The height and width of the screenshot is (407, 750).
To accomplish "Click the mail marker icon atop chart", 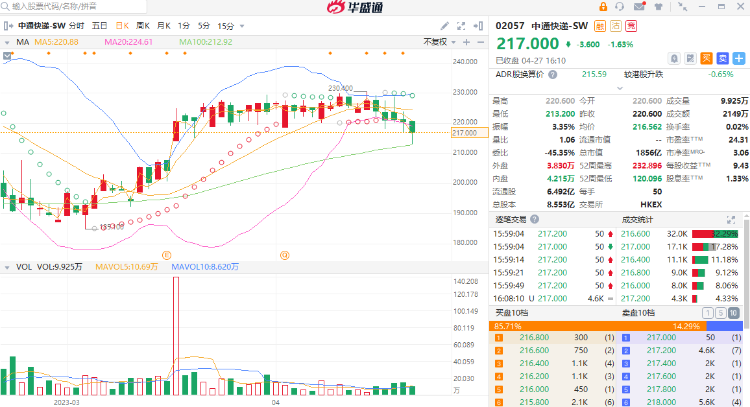I will [7, 56].
